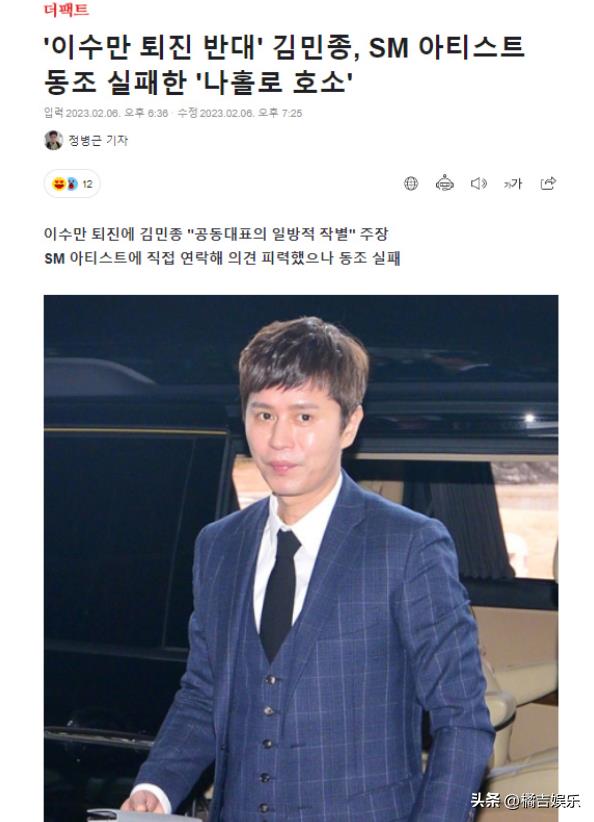Viewport: 594px width, 822px height.
Task: Click the 입력 2023.02.06 timestamp
Action: (106, 113)
